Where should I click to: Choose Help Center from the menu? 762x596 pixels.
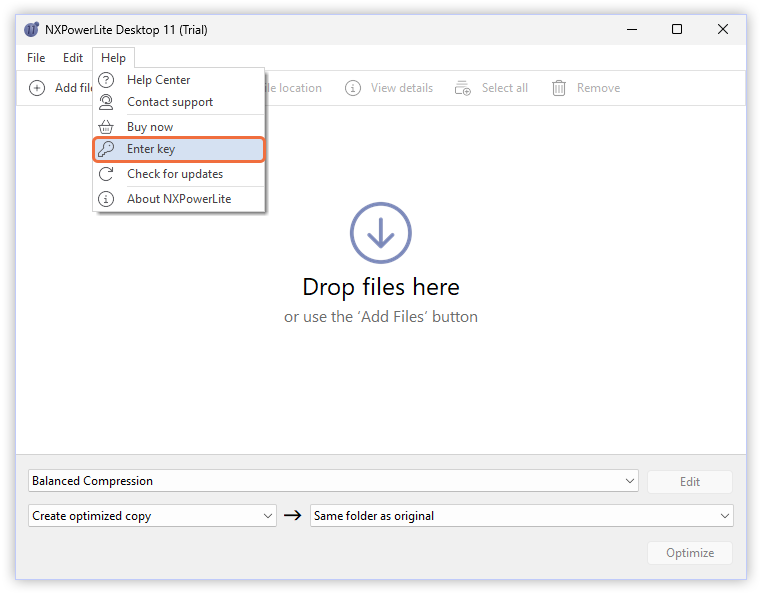179,80
